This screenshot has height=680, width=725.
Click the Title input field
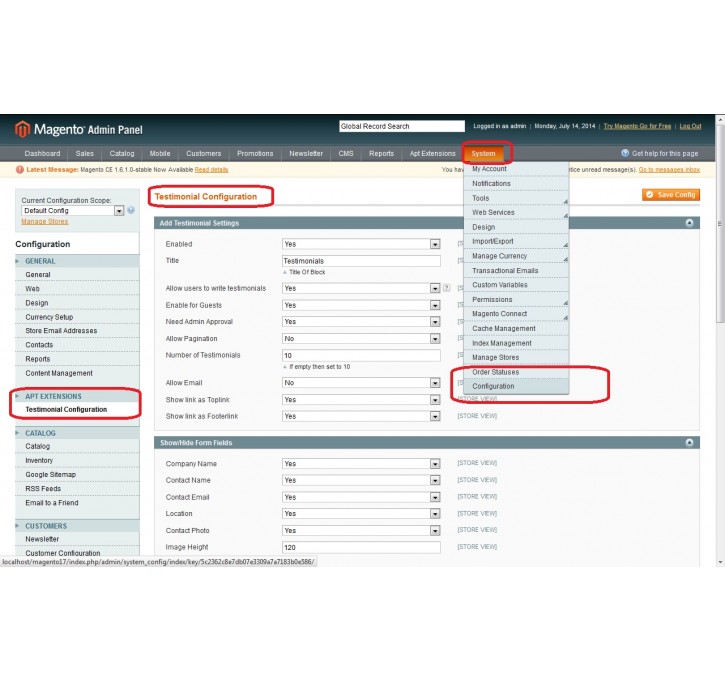tap(361, 261)
